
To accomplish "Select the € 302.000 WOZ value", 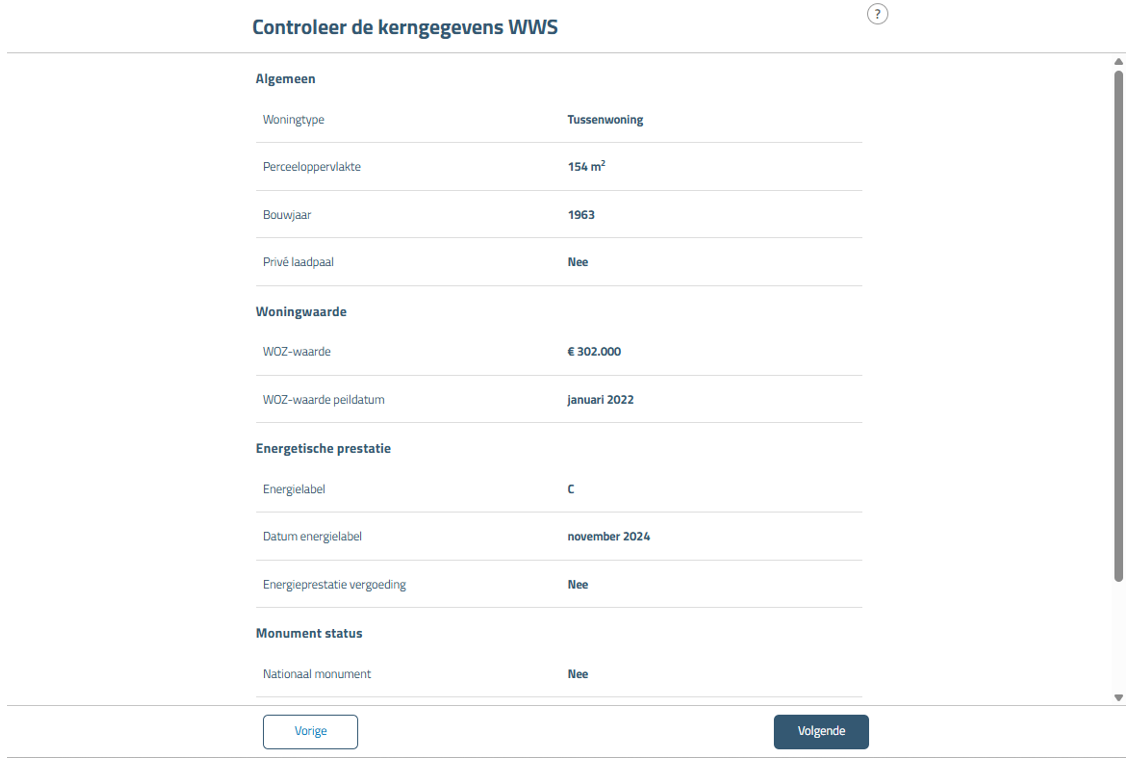I will (592, 351).
